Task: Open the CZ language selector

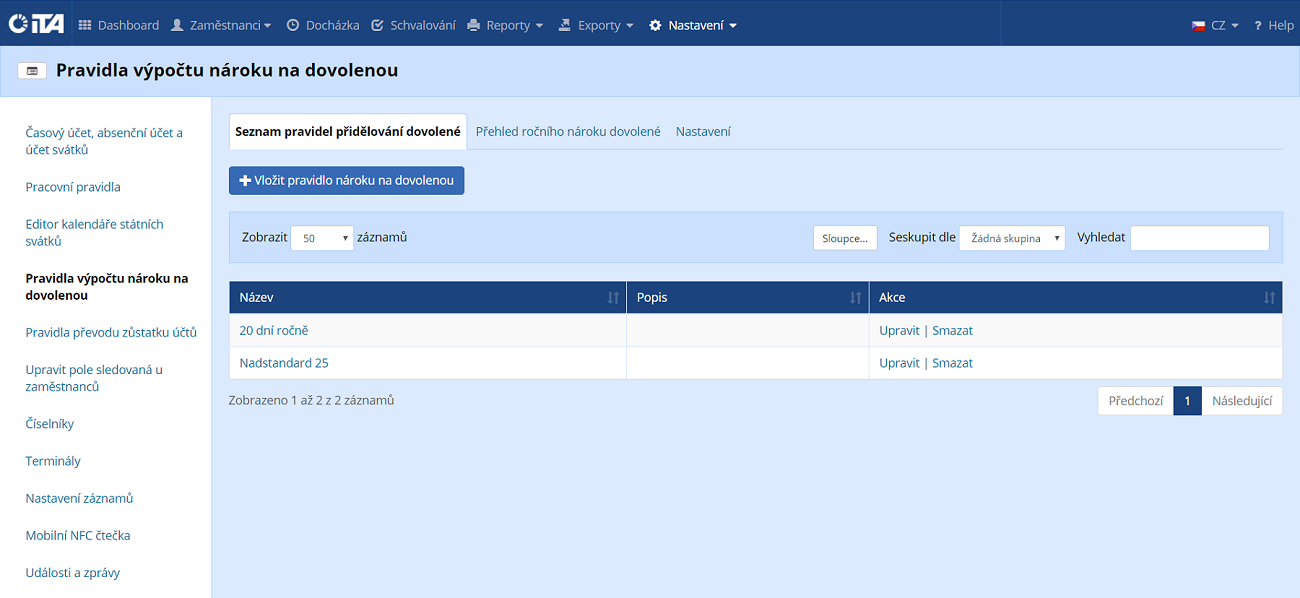Action: coord(1215,25)
